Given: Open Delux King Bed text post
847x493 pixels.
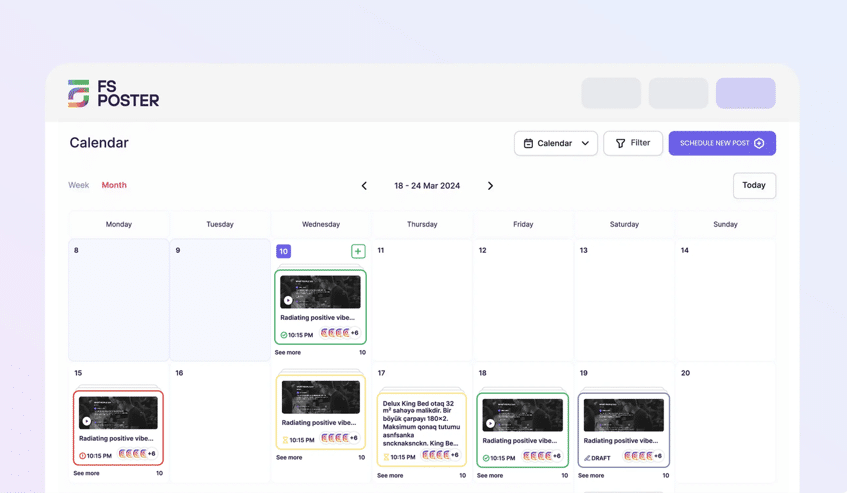Looking at the screenshot, I should [421, 430].
